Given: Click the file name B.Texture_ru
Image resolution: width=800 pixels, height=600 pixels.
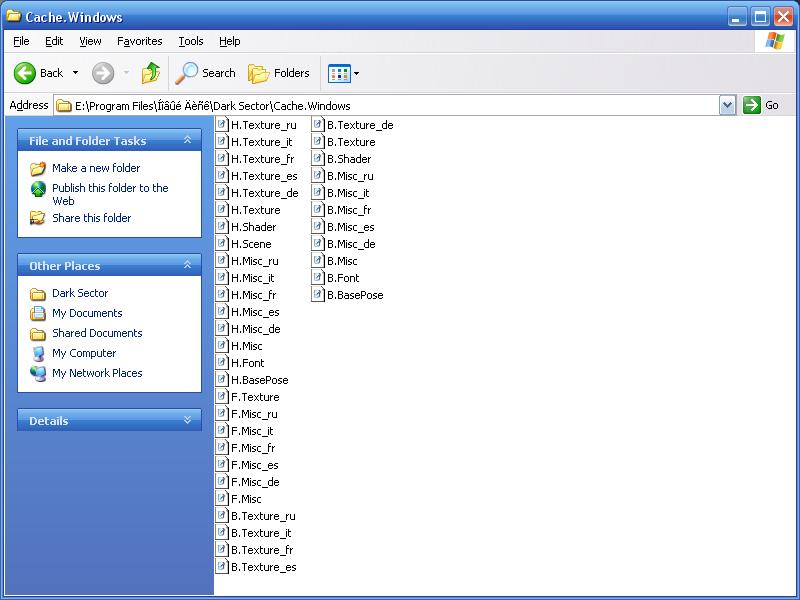Looking at the screenshot, I should coord(263,516).
